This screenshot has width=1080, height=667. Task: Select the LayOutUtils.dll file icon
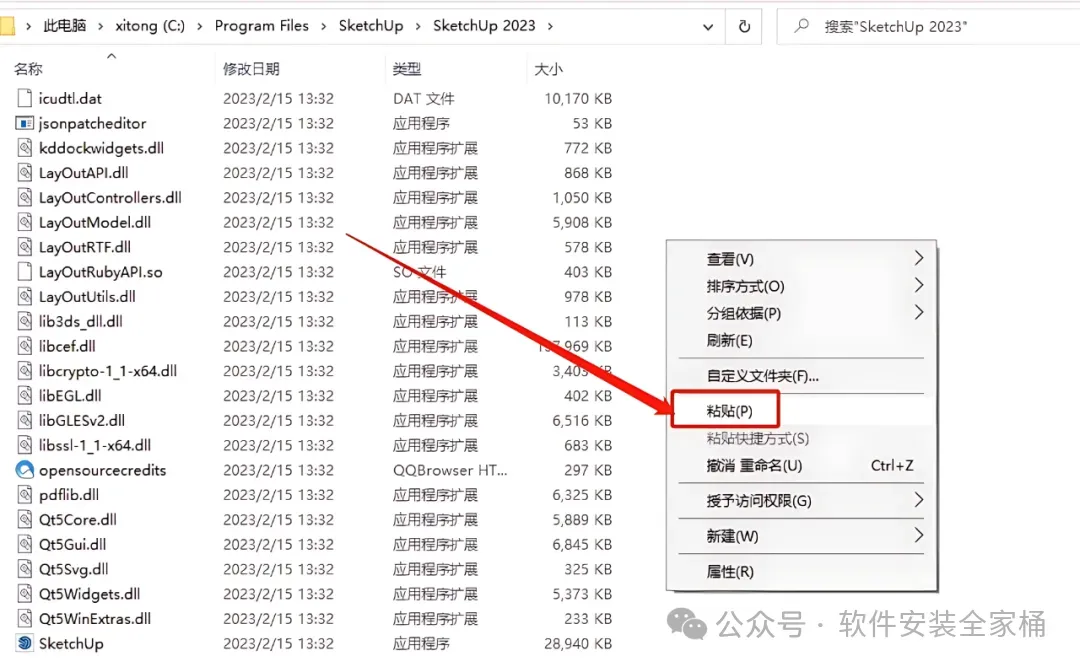tap(25, 297)
